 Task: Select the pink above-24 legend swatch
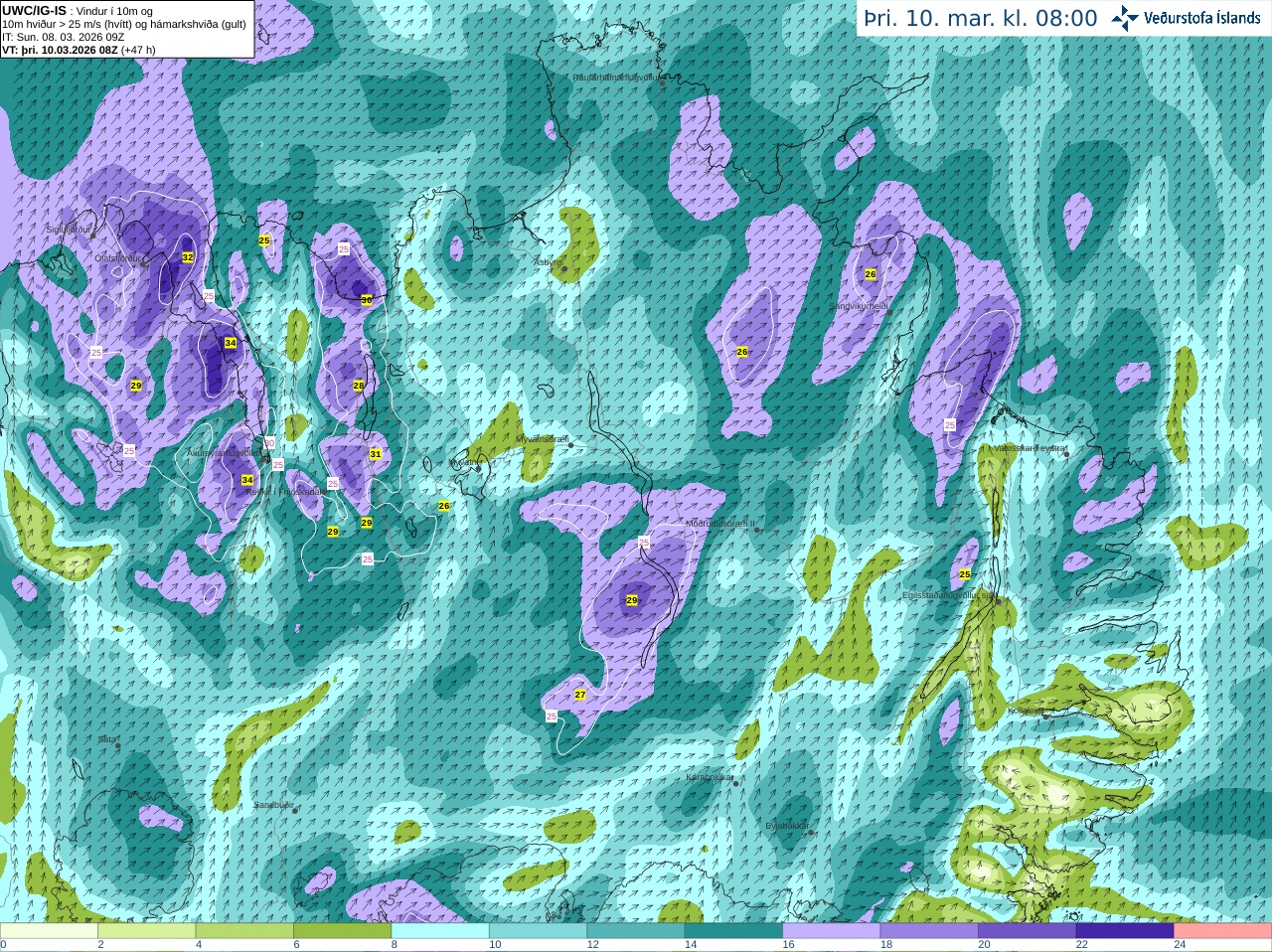1223,932
